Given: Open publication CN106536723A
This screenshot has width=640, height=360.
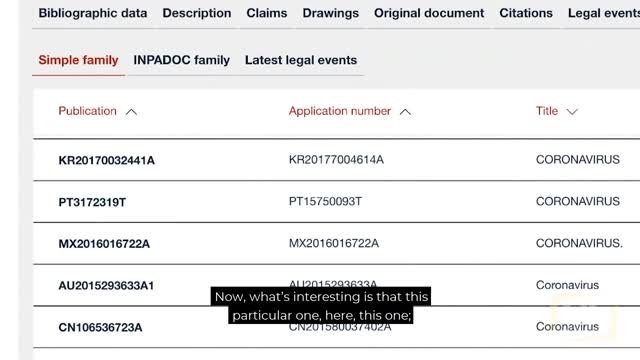Looking at the screenshot, I should 100,327.
